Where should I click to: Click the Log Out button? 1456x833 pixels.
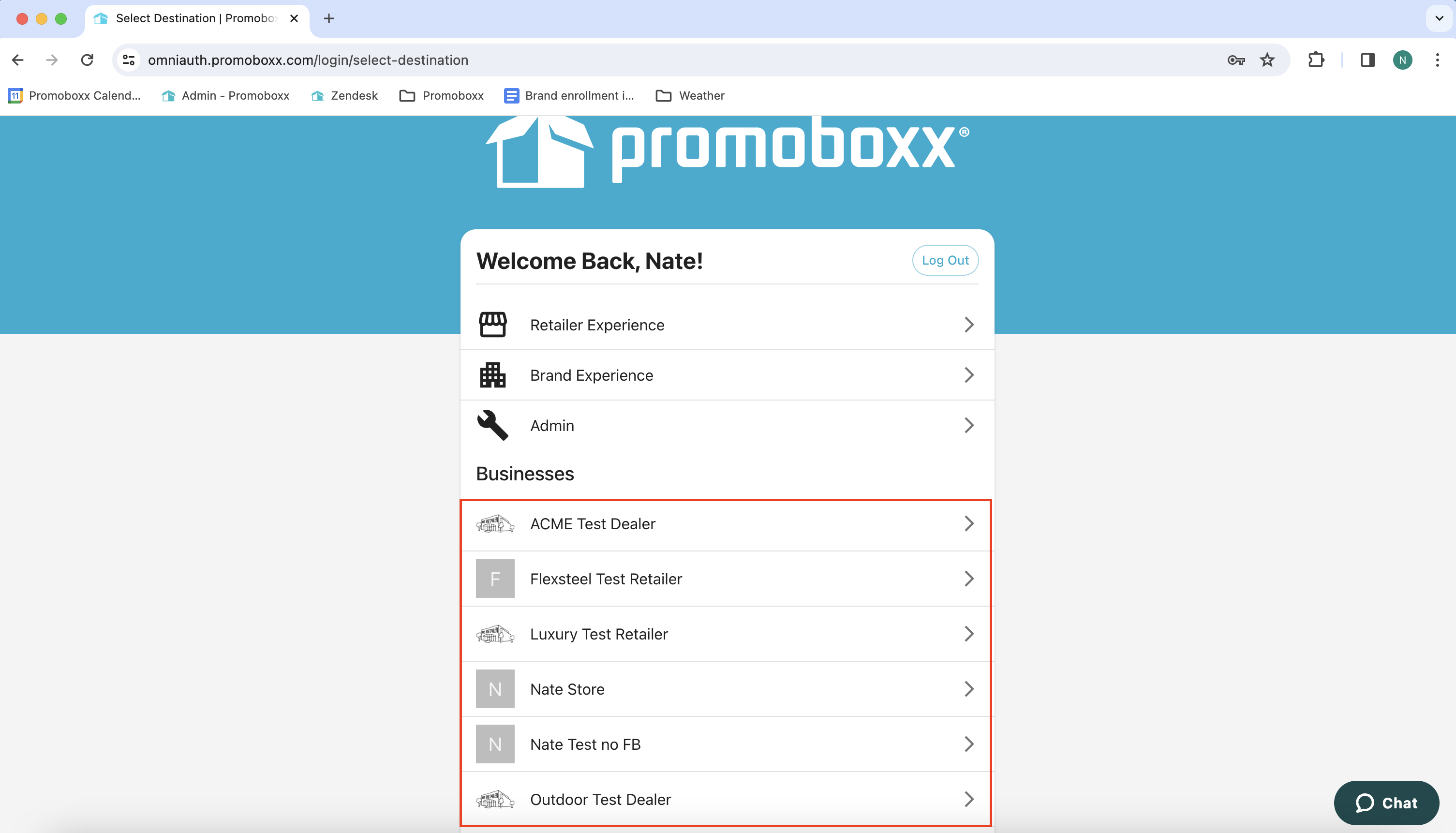click(945, 260)
